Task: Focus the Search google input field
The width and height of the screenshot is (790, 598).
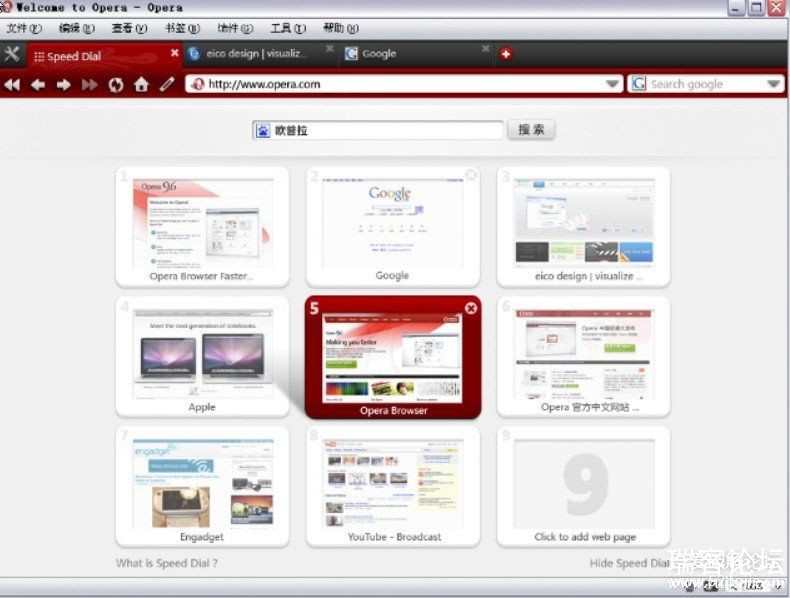Action: pyautogui.click(x=705, y=84)
